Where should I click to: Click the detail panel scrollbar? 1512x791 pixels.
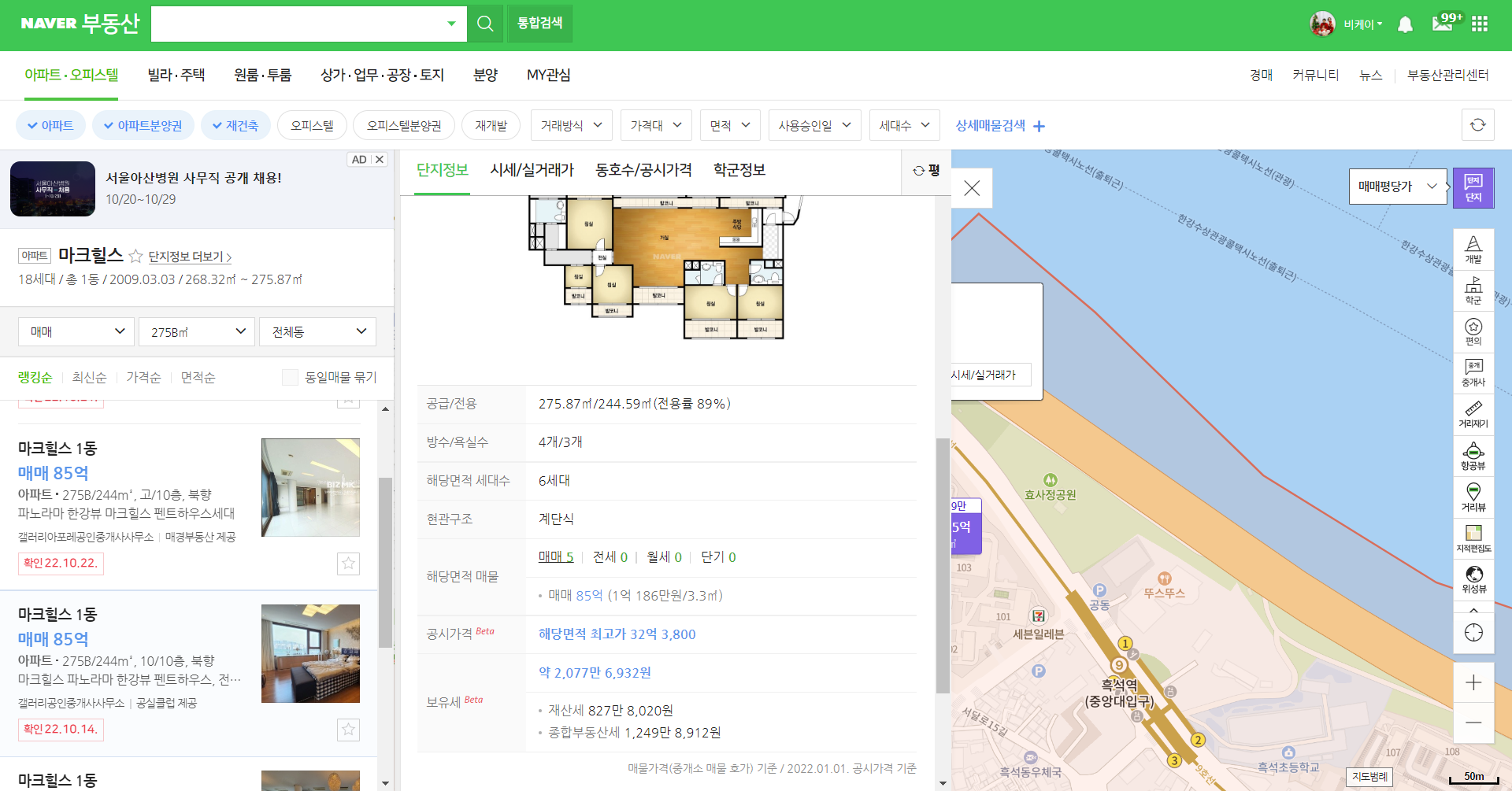point(943,565)
